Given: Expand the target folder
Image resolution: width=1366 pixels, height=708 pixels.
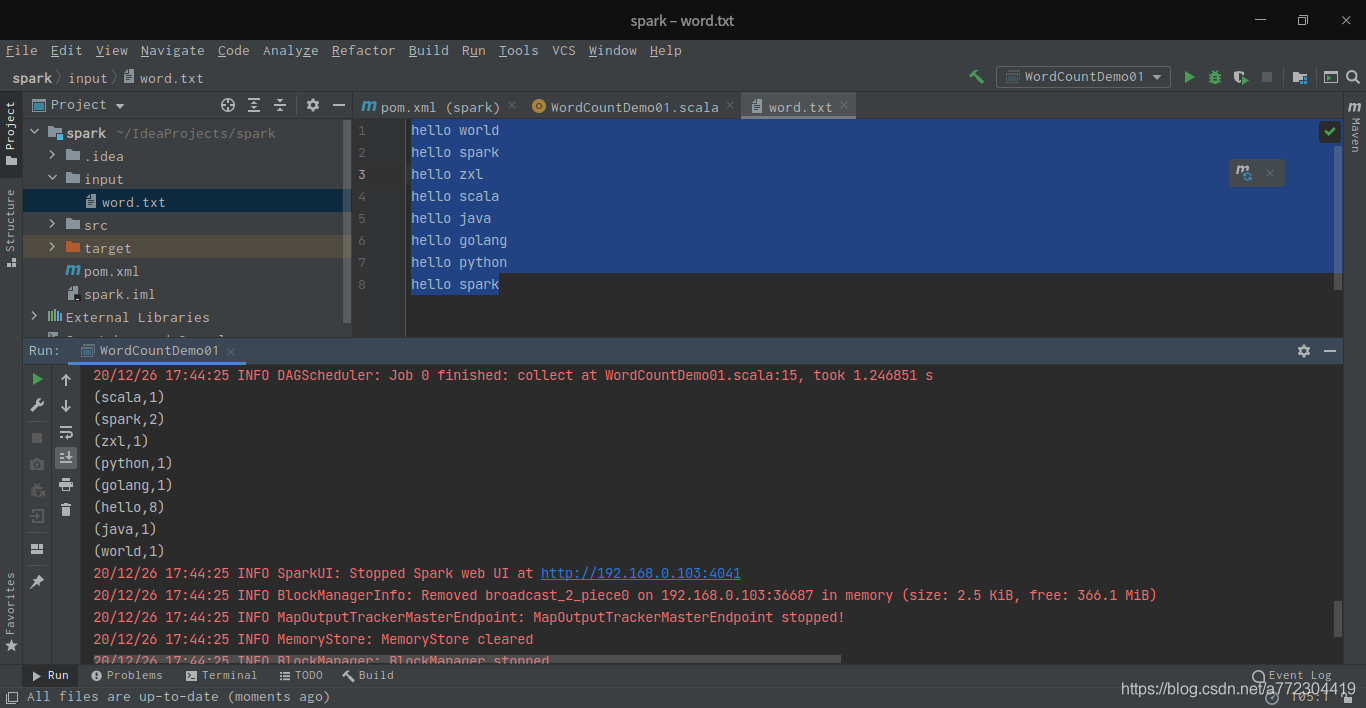Looking at the screenshot, I should tap(52, 248).
